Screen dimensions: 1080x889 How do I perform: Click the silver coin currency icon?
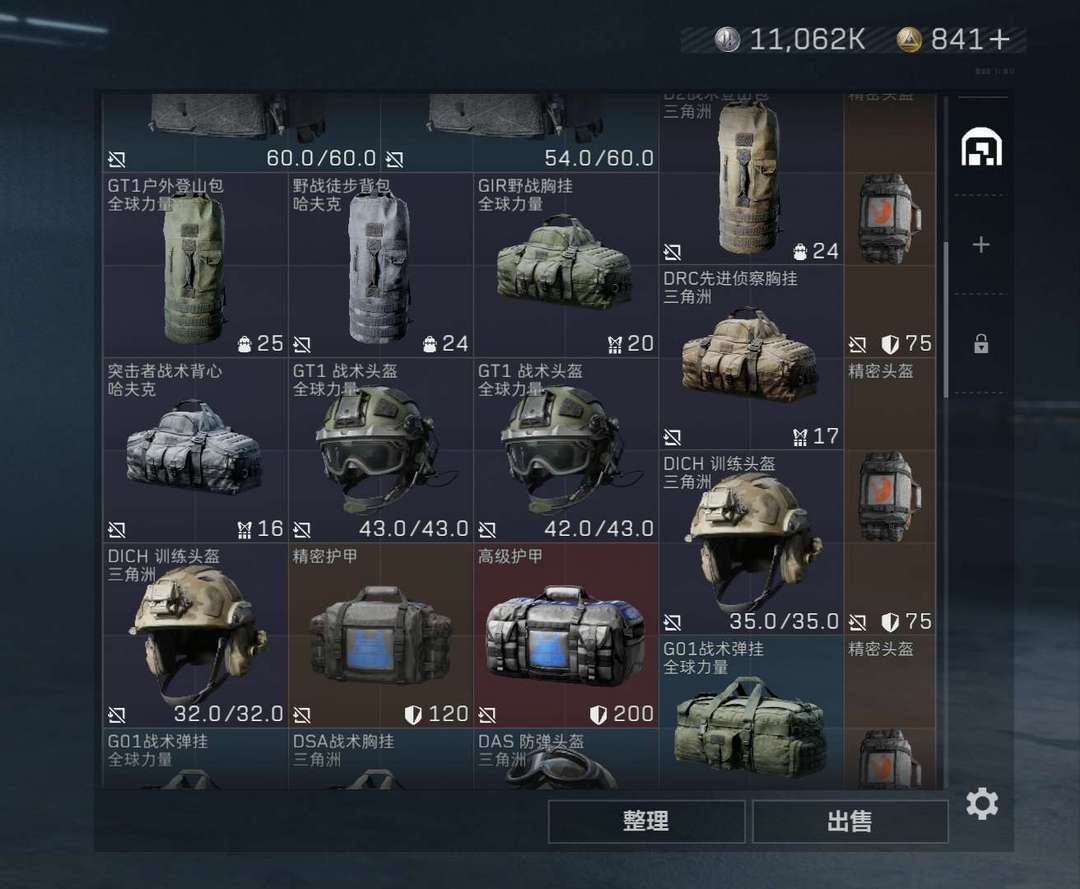click(727, 40)
